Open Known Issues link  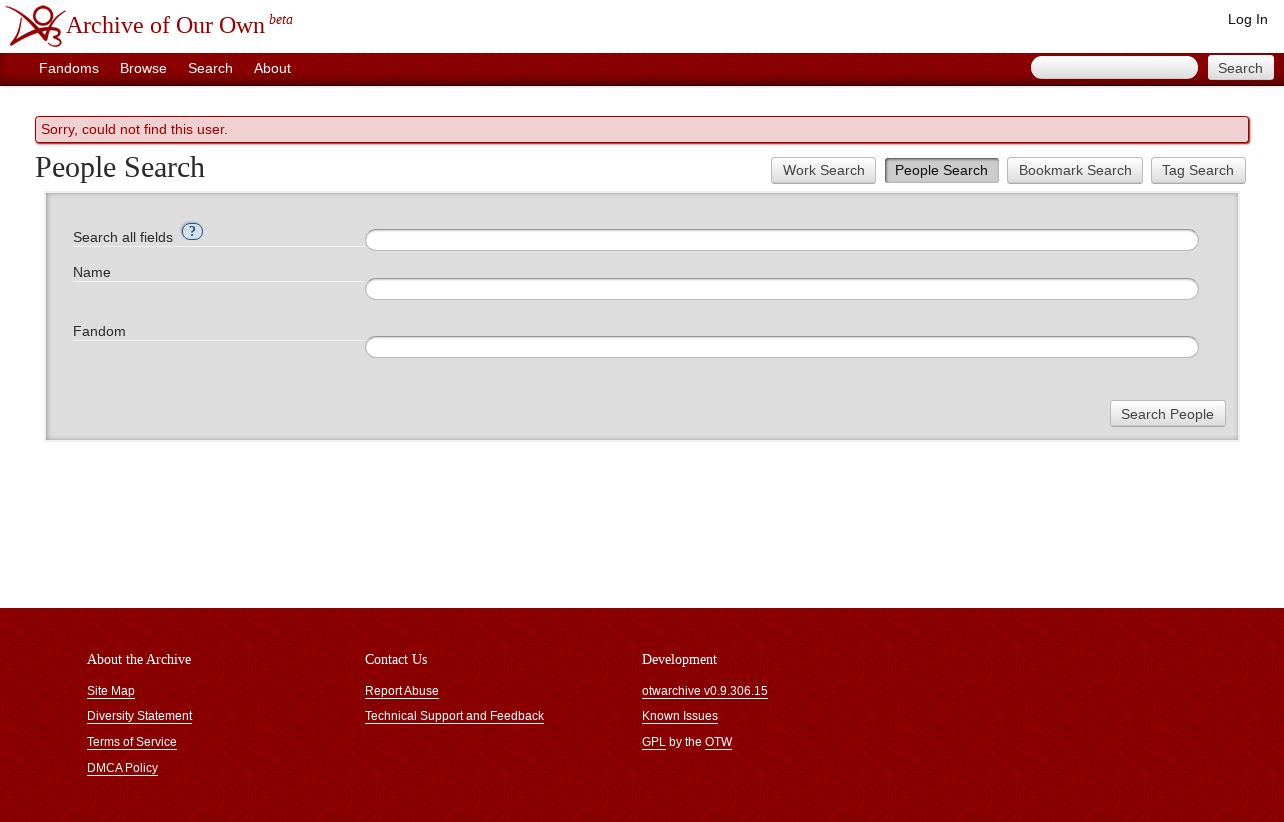point(680,716)
